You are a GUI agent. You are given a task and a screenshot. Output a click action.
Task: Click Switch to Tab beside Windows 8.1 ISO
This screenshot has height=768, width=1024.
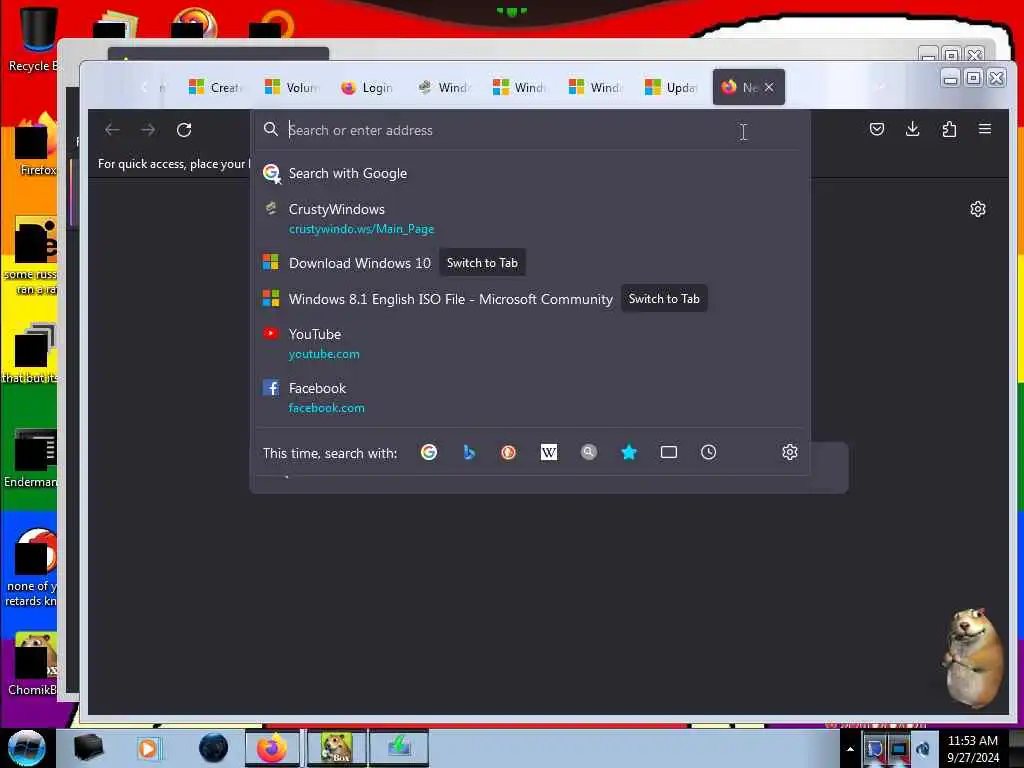point(664,298)
